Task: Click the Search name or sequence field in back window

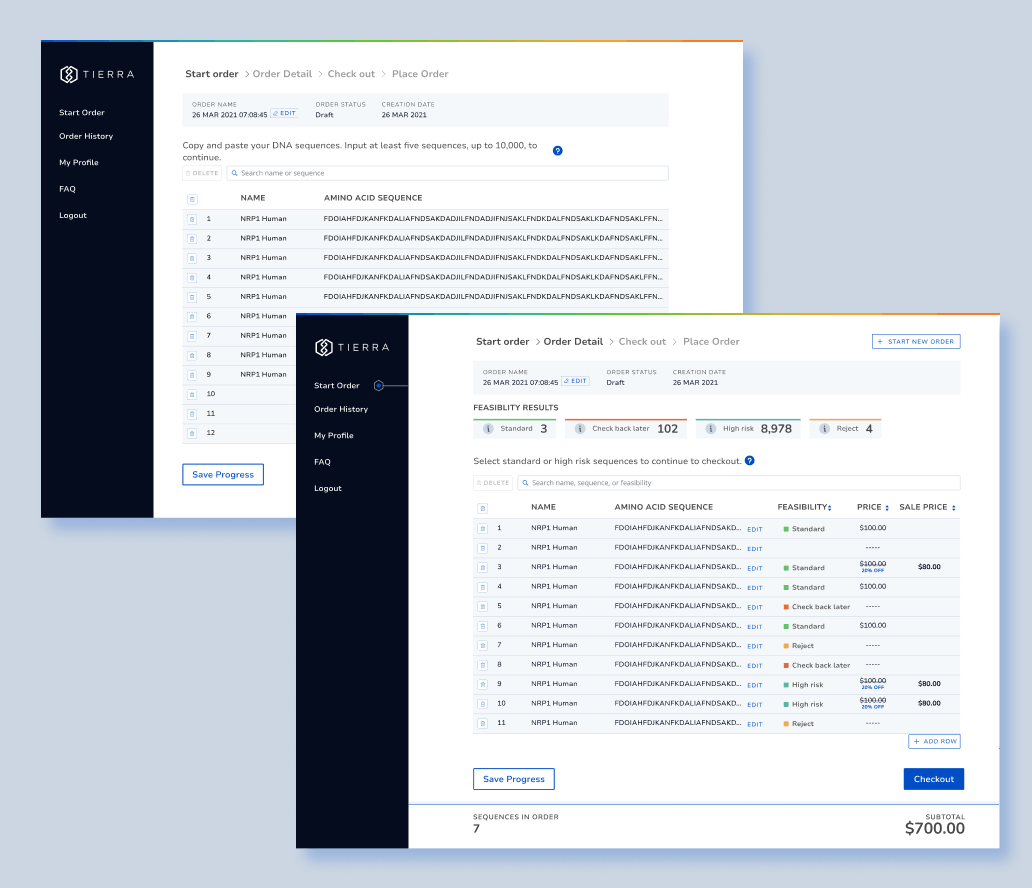Action: click(x=448, y=173)
